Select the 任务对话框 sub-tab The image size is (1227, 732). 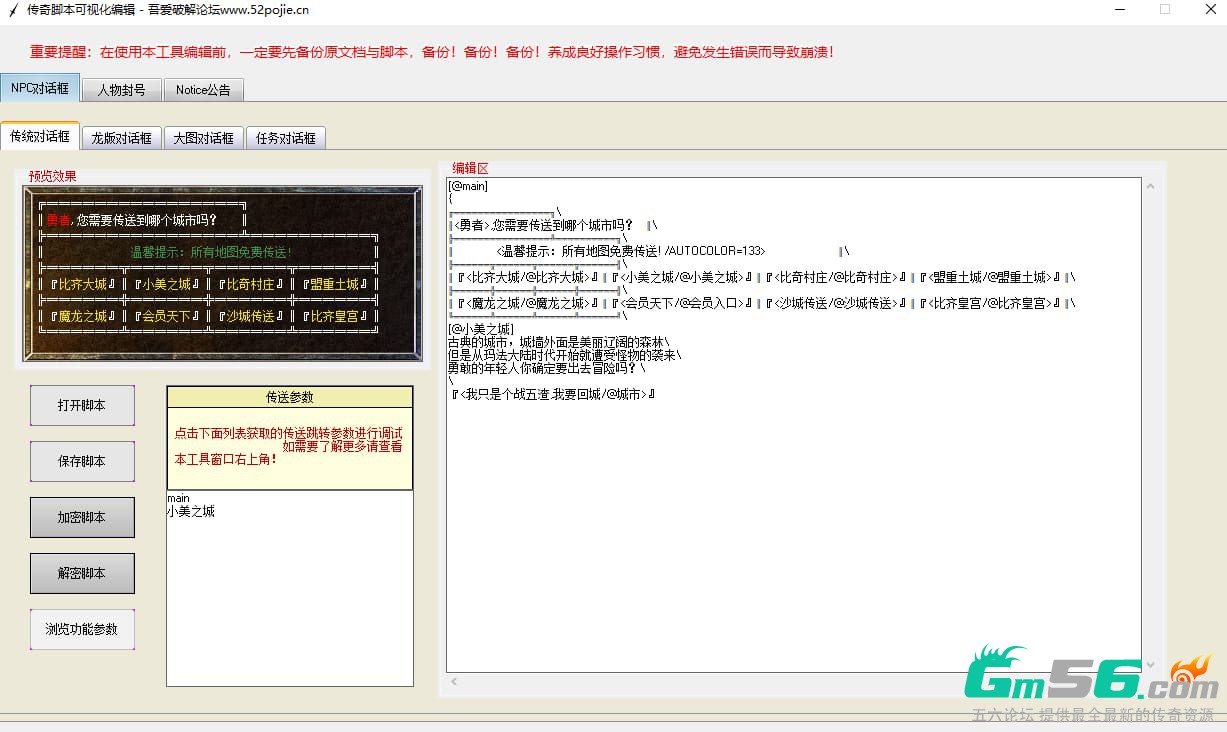tap(285, 138)
